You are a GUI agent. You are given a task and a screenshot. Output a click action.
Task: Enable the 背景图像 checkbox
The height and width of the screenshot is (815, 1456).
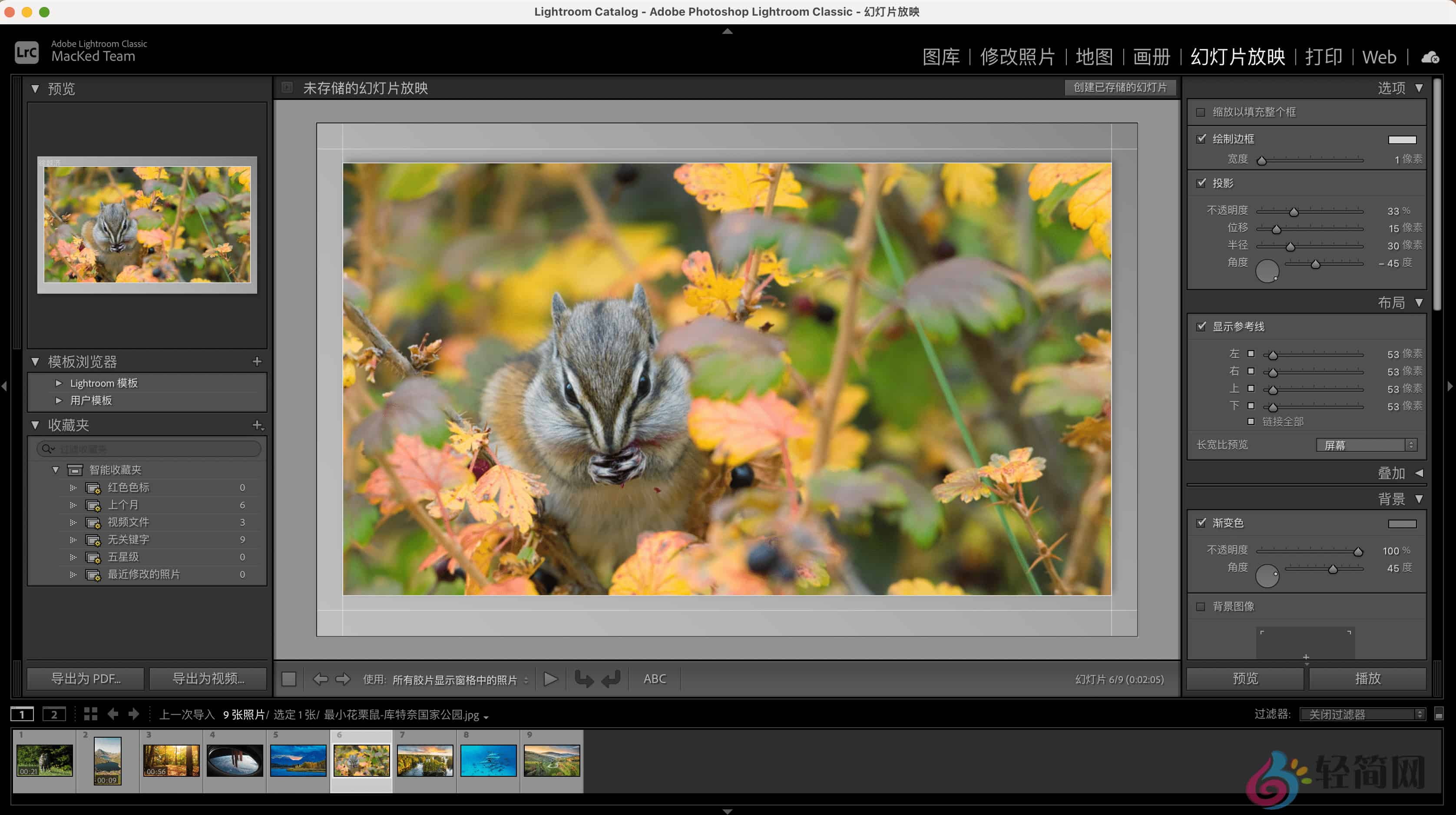(x=1201, y=606)
